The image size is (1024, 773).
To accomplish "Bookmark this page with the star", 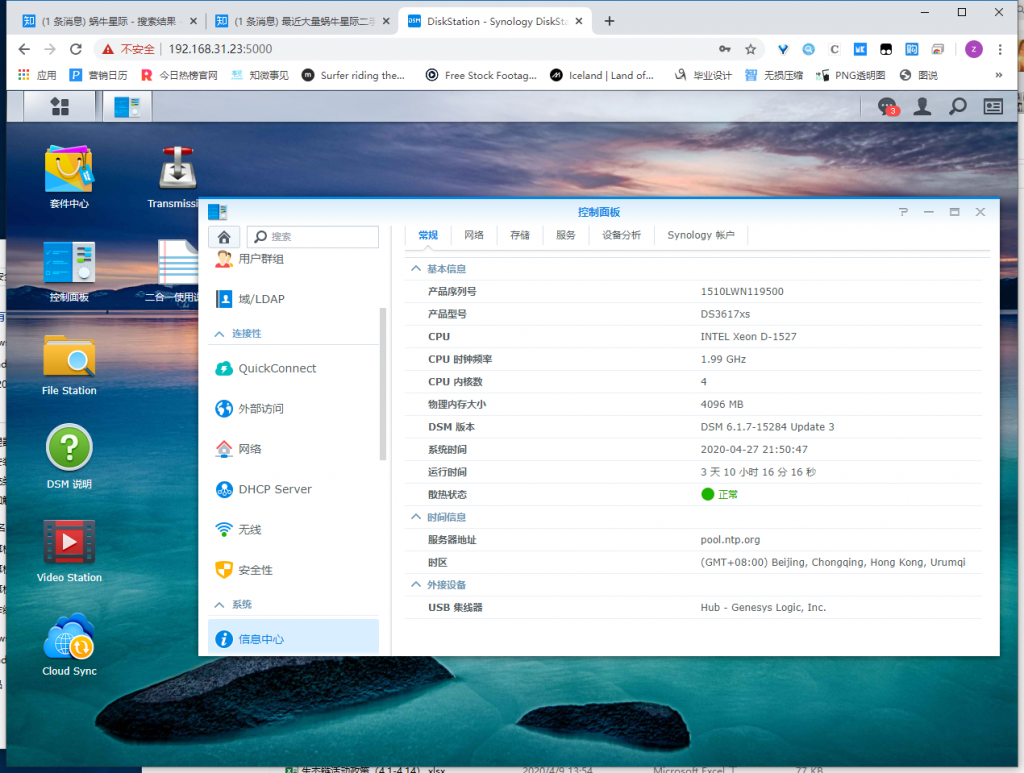I will (750, 49).
